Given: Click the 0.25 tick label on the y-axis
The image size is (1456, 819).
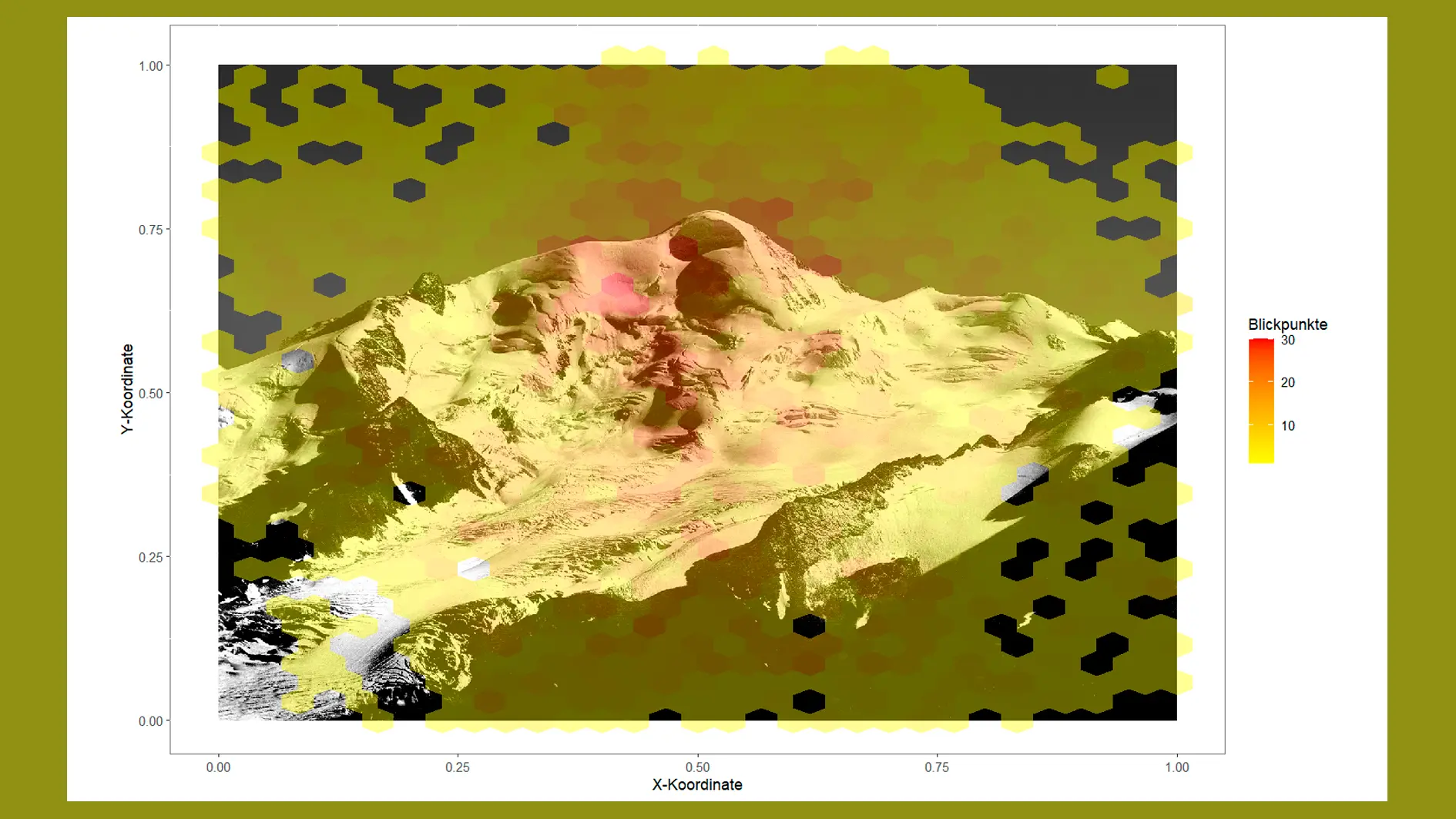Looking at the screenshot, I should (150, 558).
